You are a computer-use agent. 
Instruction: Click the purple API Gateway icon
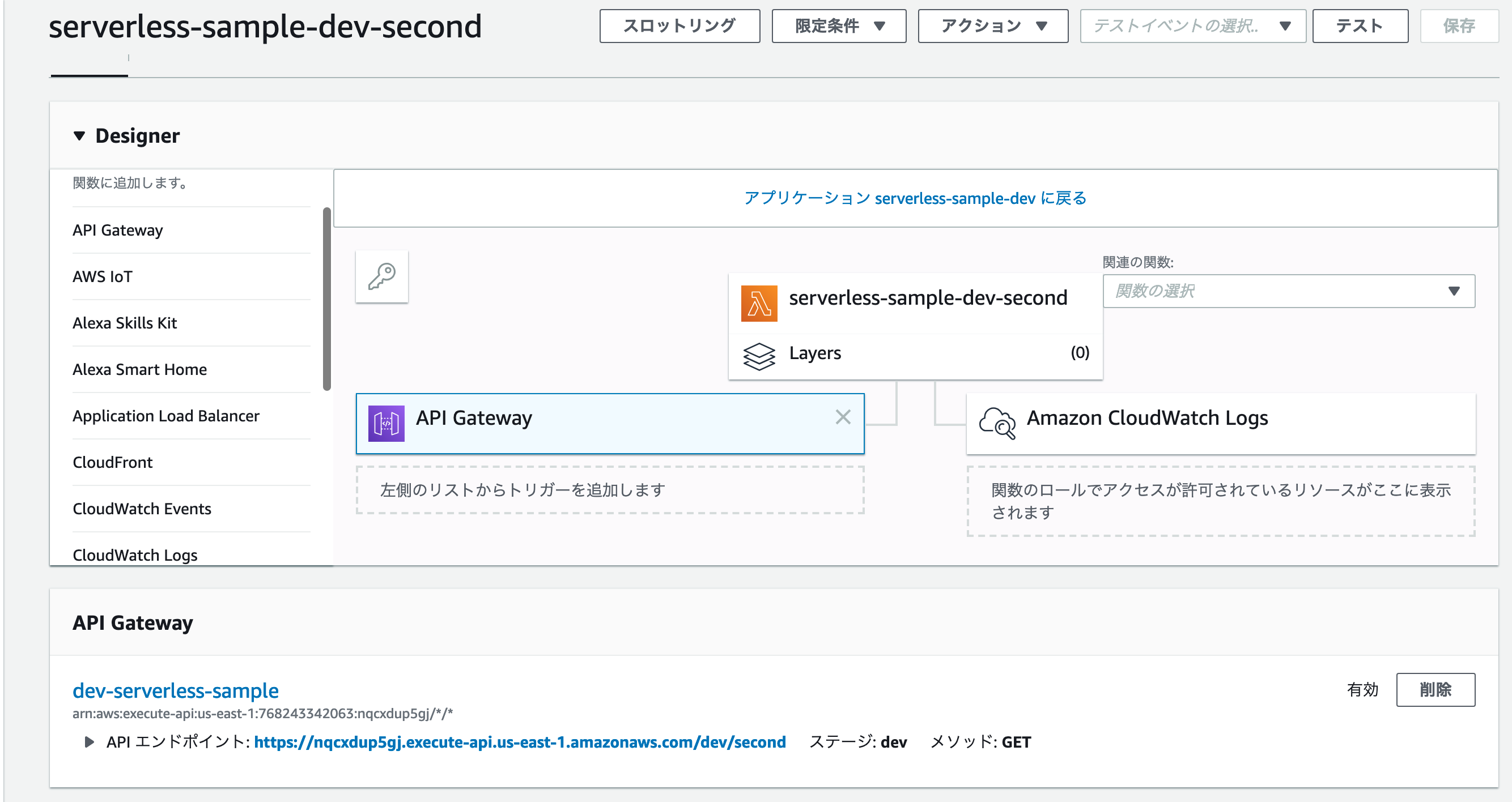tap(387, 423)
